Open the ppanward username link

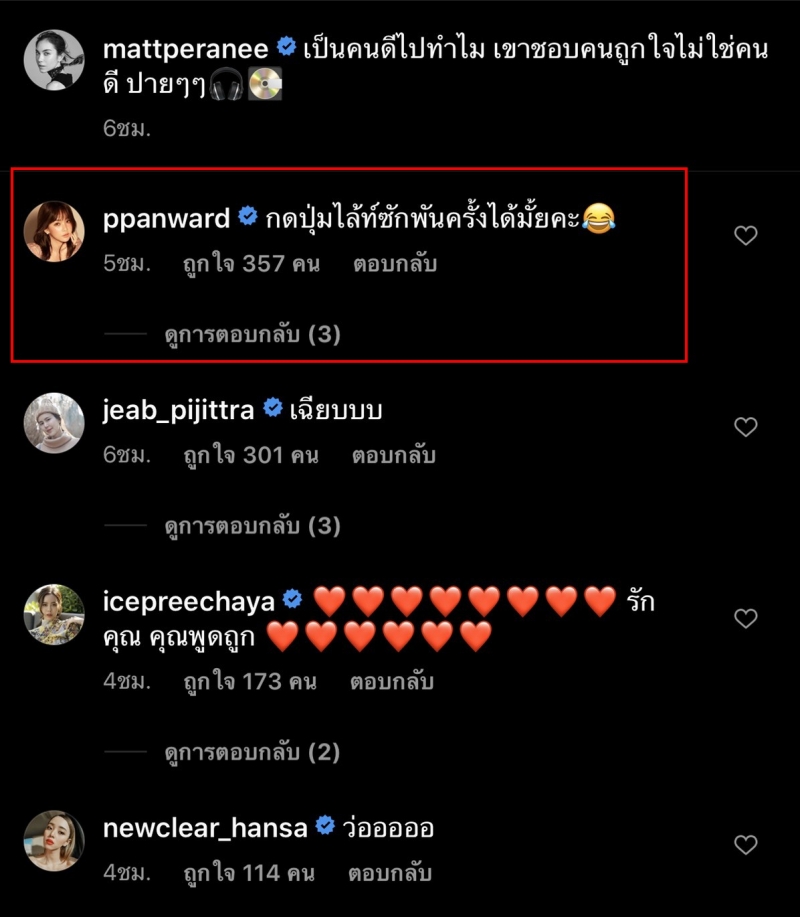click(166, 218)
